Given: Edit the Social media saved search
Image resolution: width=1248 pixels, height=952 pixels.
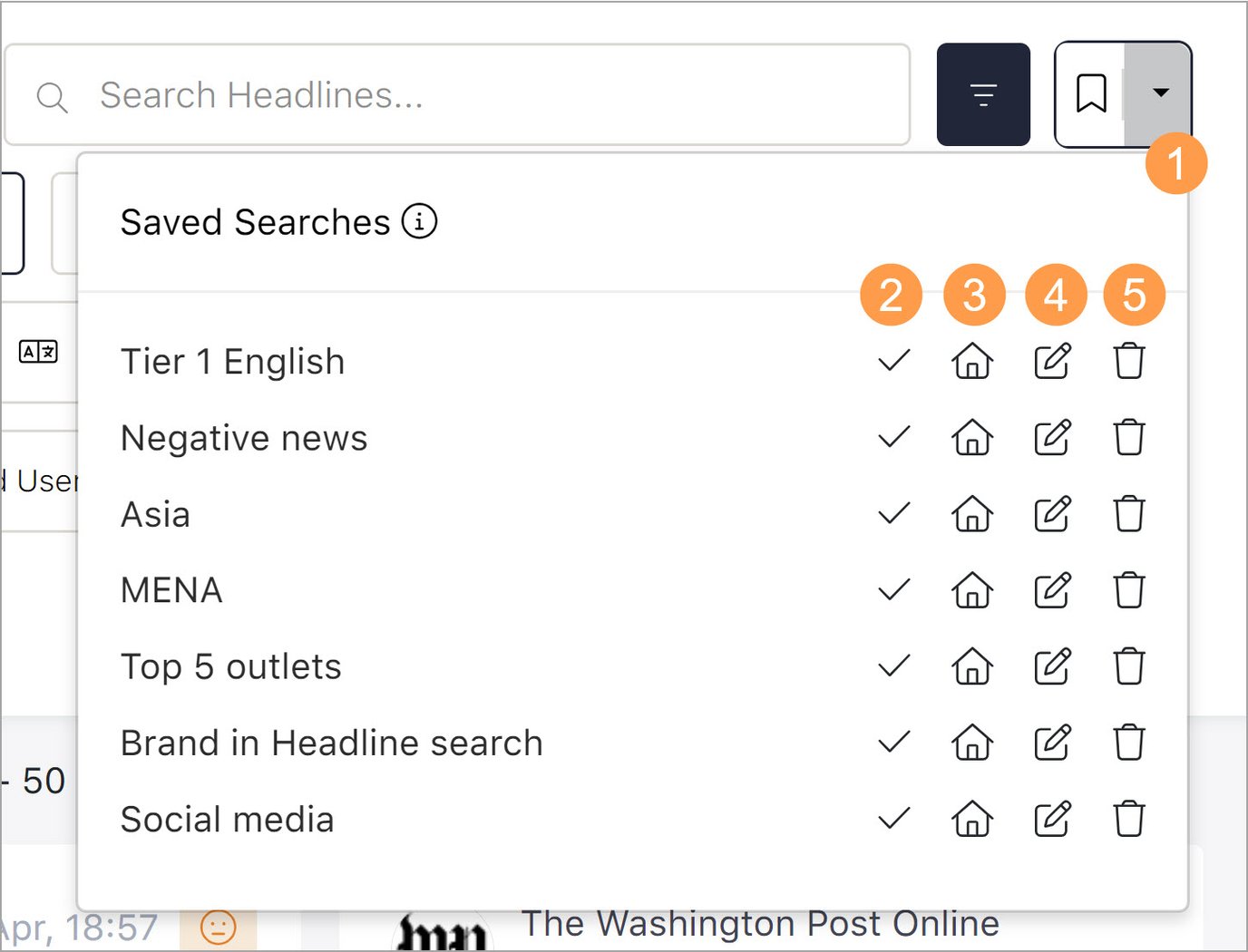Looking at the screenshot, I should 1052,819.
